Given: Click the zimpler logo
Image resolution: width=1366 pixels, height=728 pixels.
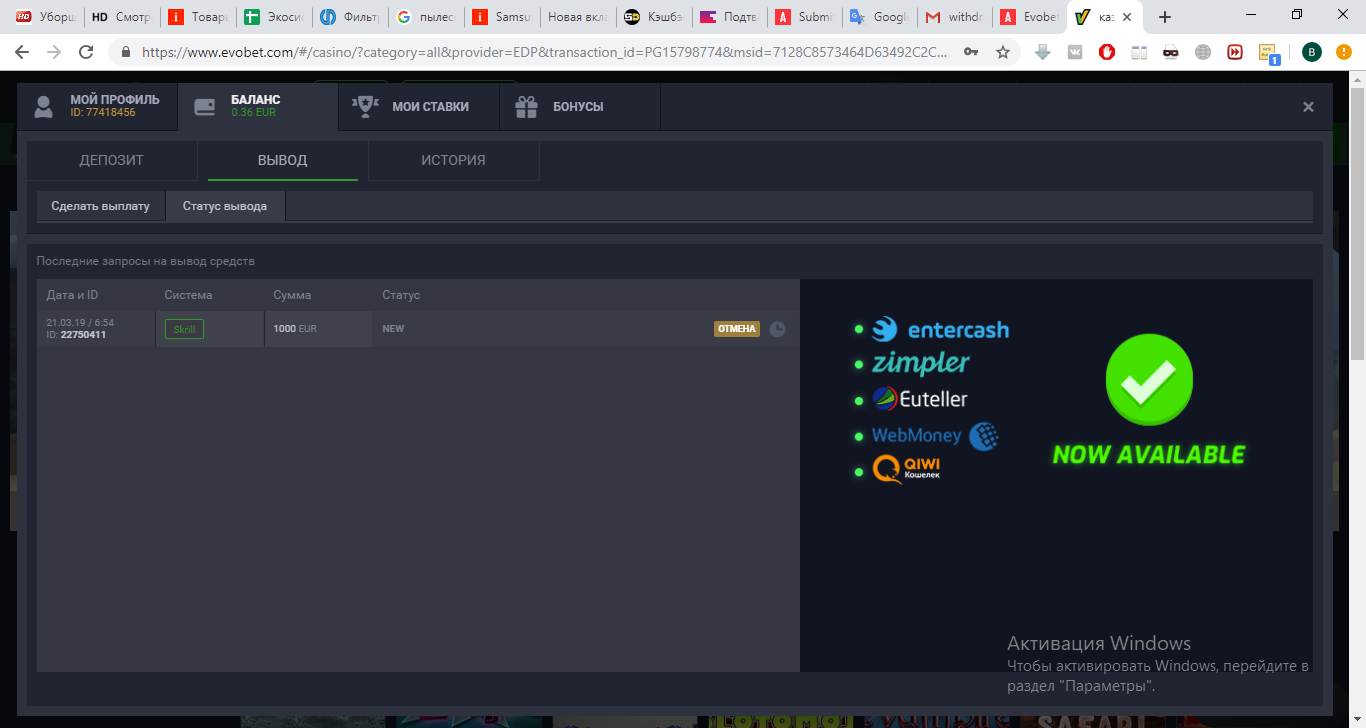Looking at the screenshot, I should point(921,362).
